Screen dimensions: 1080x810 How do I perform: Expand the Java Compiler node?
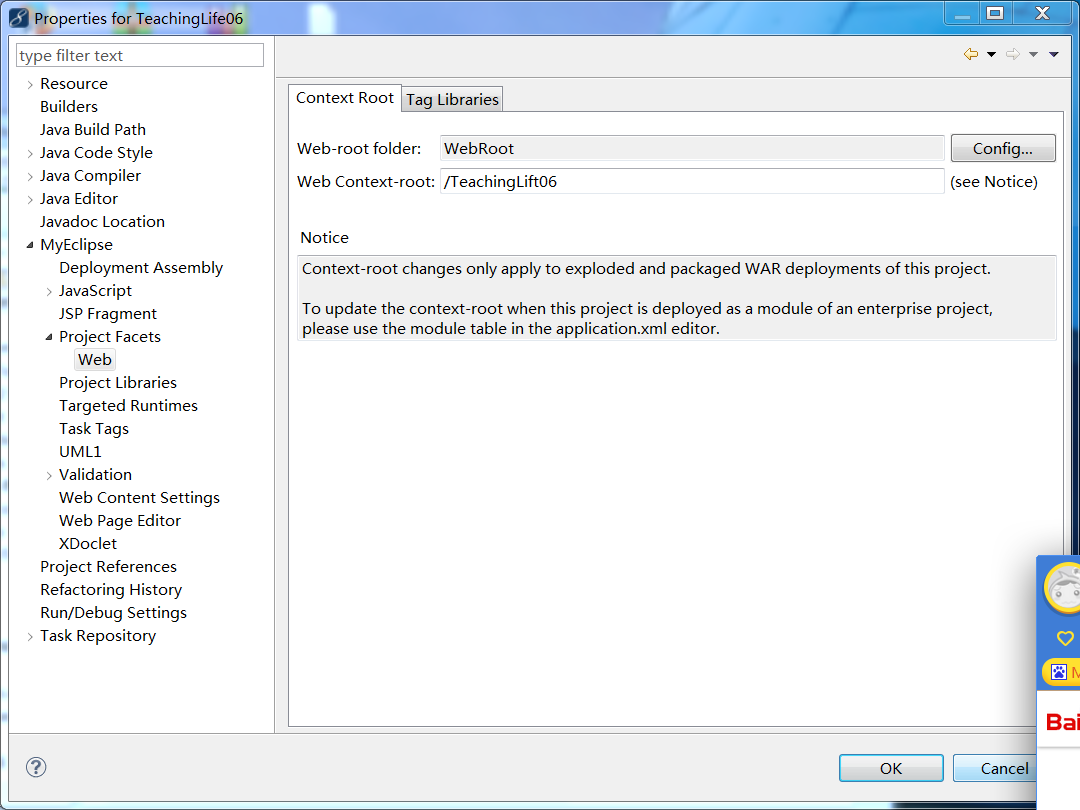click(x=30, y=177)
